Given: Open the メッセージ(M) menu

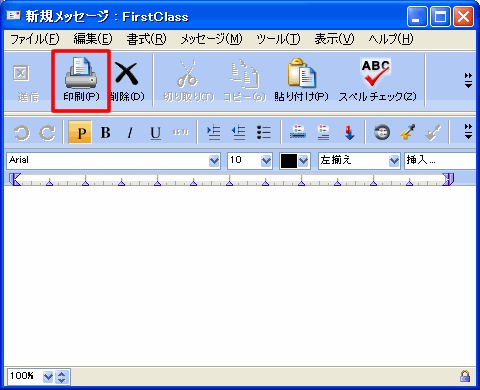Looking at the screenshot, I should (211, 39).
